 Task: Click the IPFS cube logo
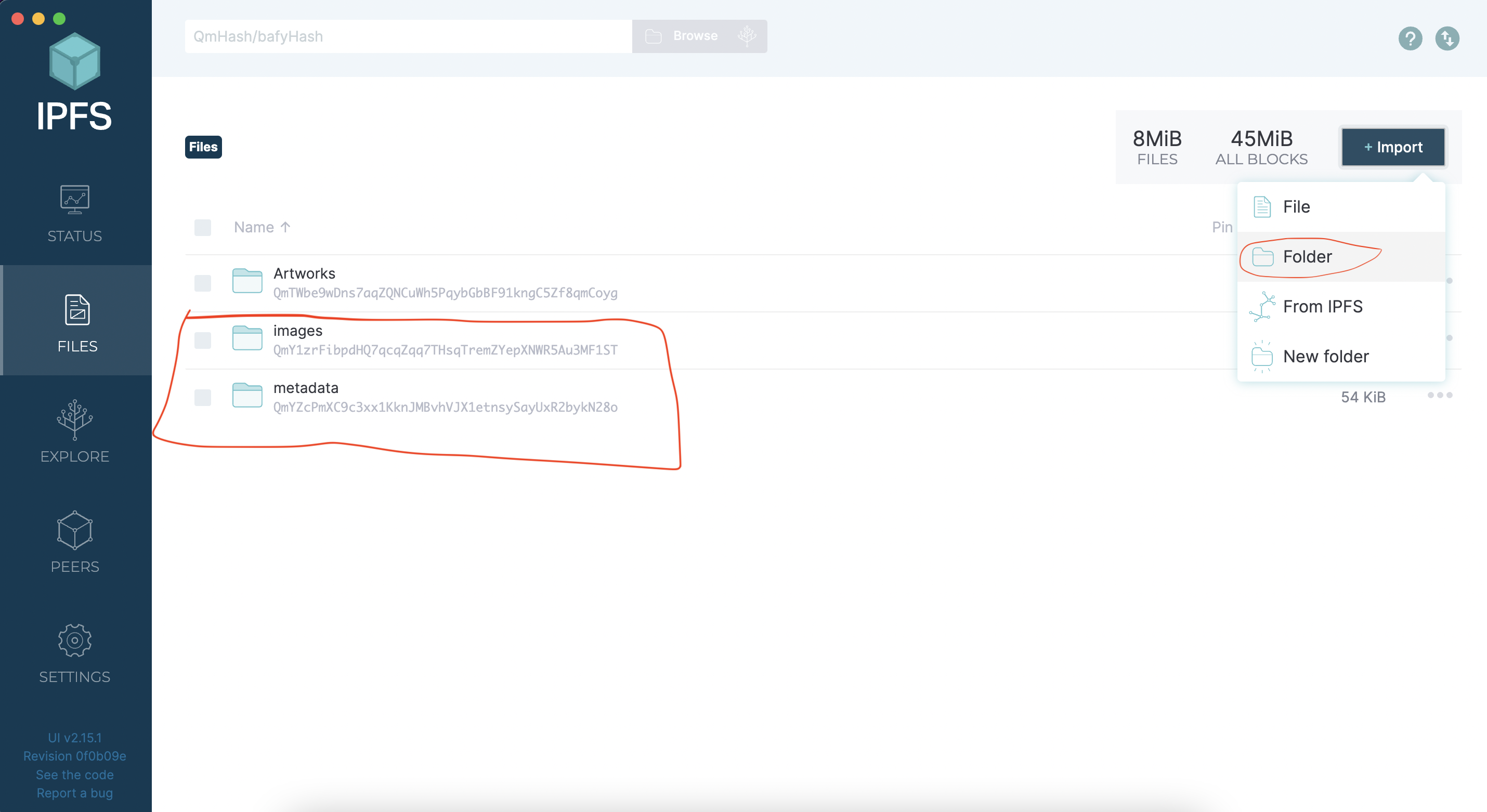click(74, 62)
